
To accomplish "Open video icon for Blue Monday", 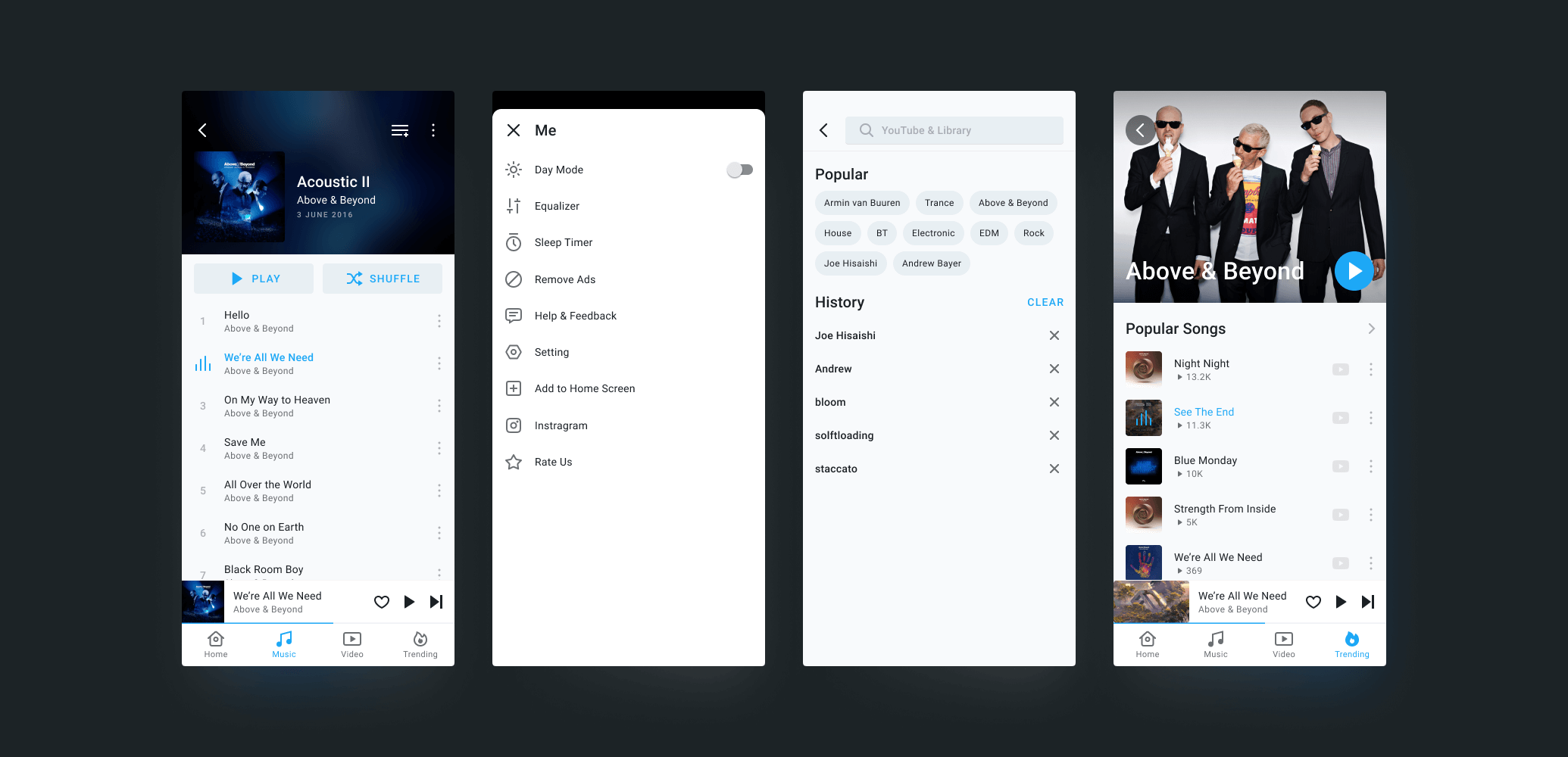I will pyautogui.click(x=1341, y=466).
